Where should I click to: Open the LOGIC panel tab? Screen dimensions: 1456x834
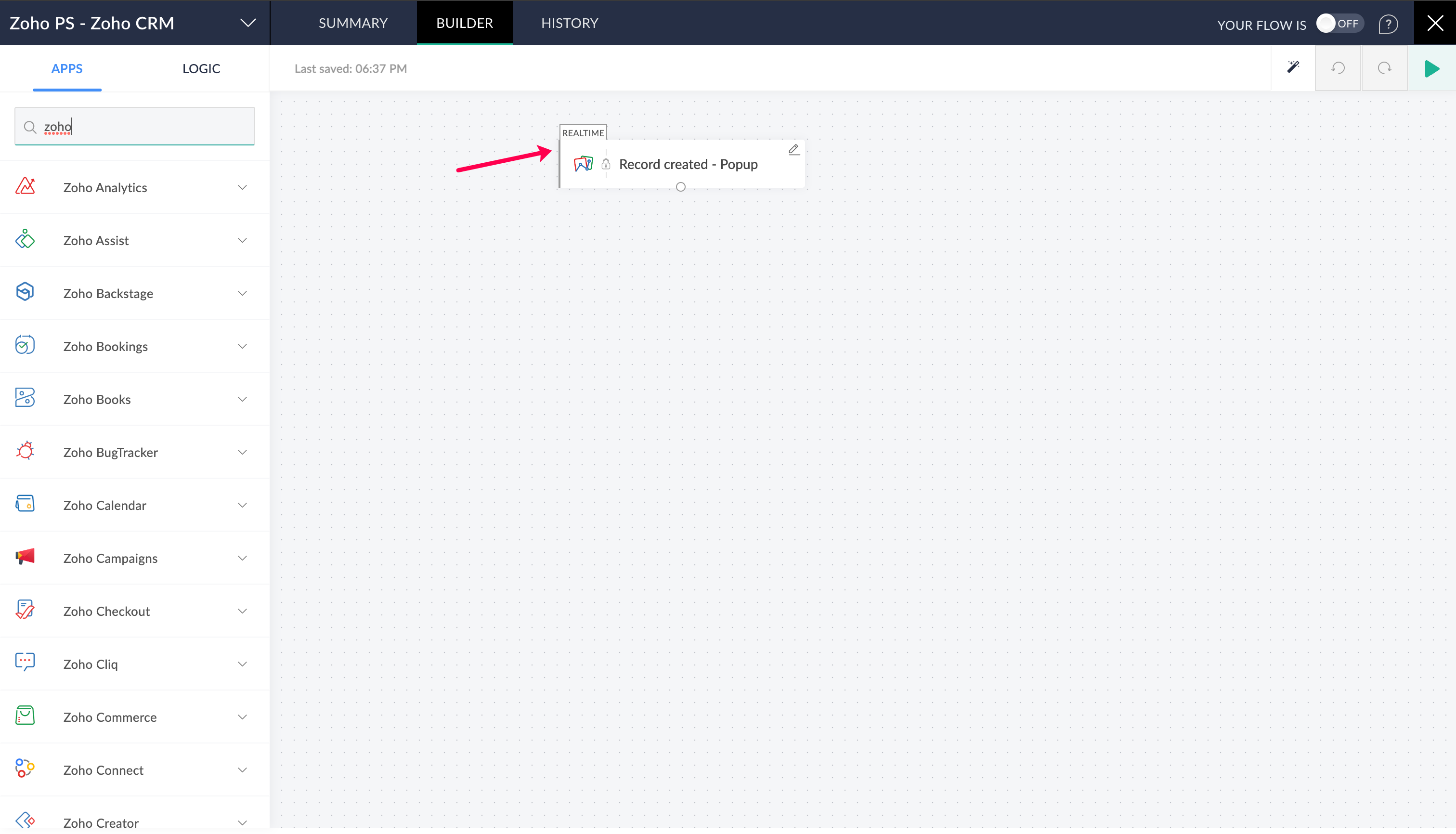201,68
